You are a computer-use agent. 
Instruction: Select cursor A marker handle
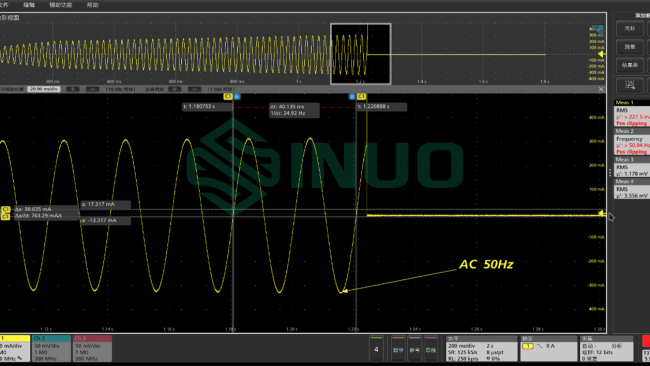237,97
